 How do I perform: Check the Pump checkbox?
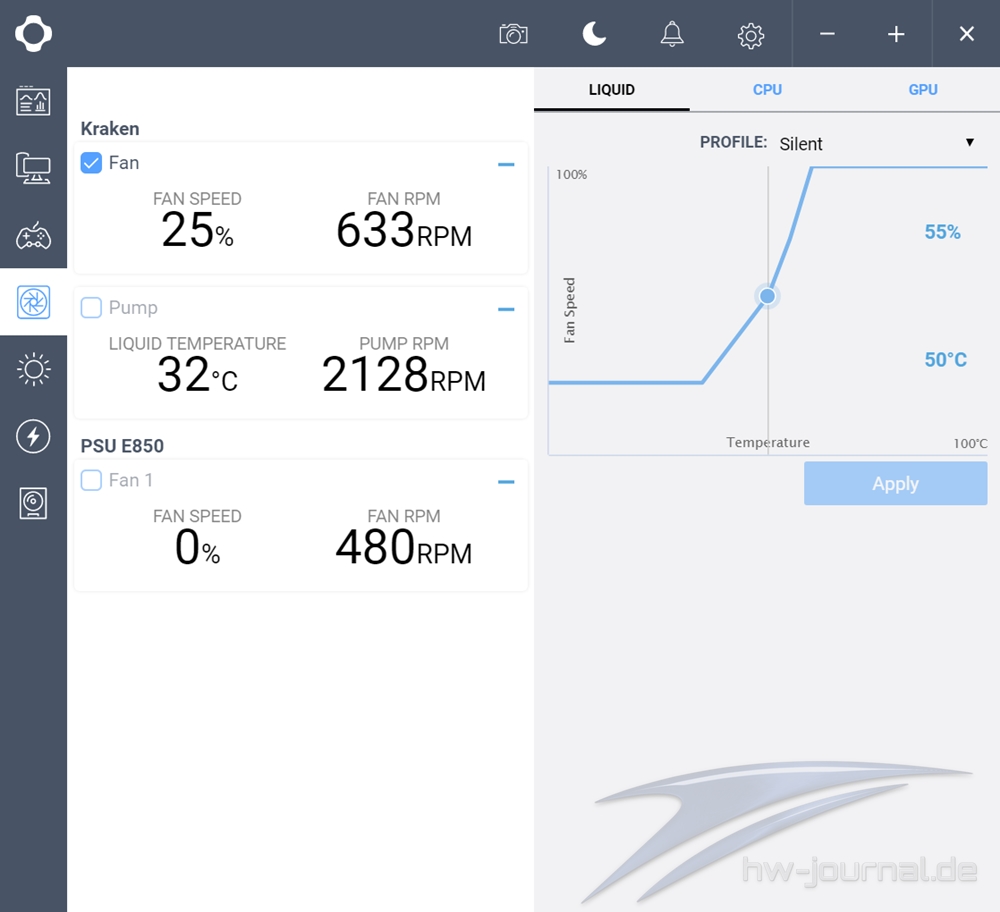point(91,308)
